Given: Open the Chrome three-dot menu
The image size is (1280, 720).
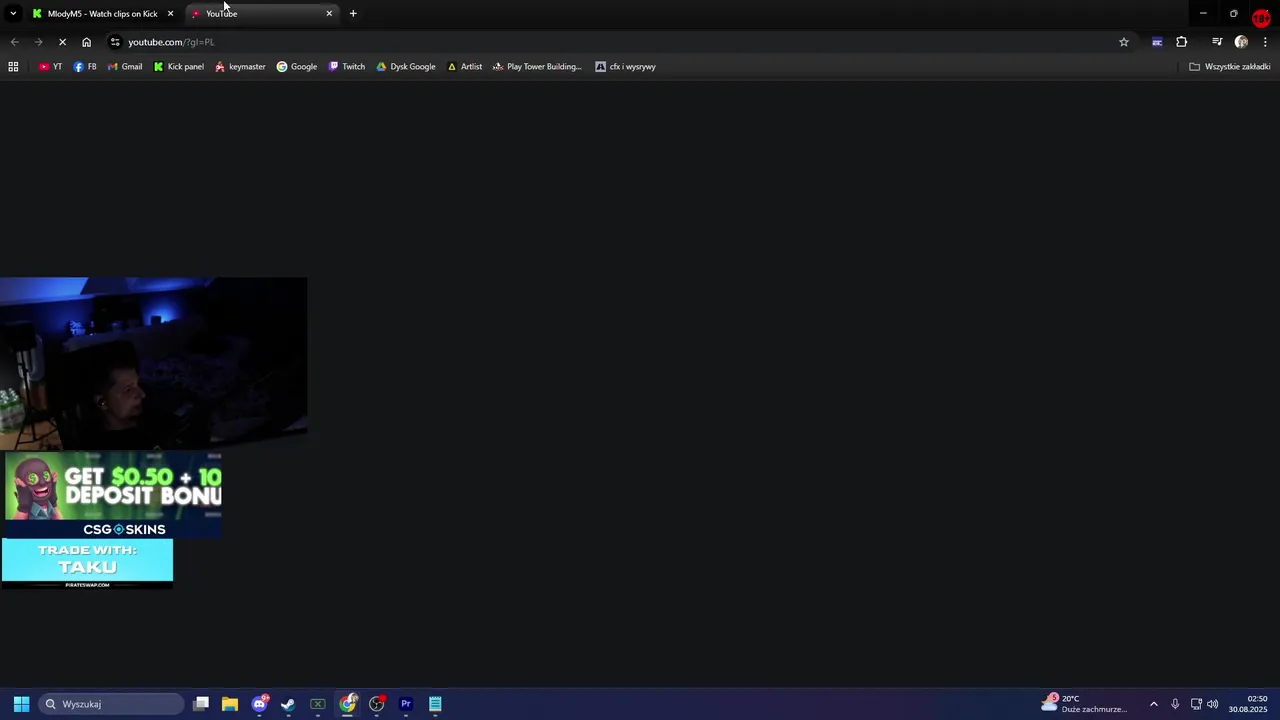Looking at the screenshot, I should coord(1265,42).
